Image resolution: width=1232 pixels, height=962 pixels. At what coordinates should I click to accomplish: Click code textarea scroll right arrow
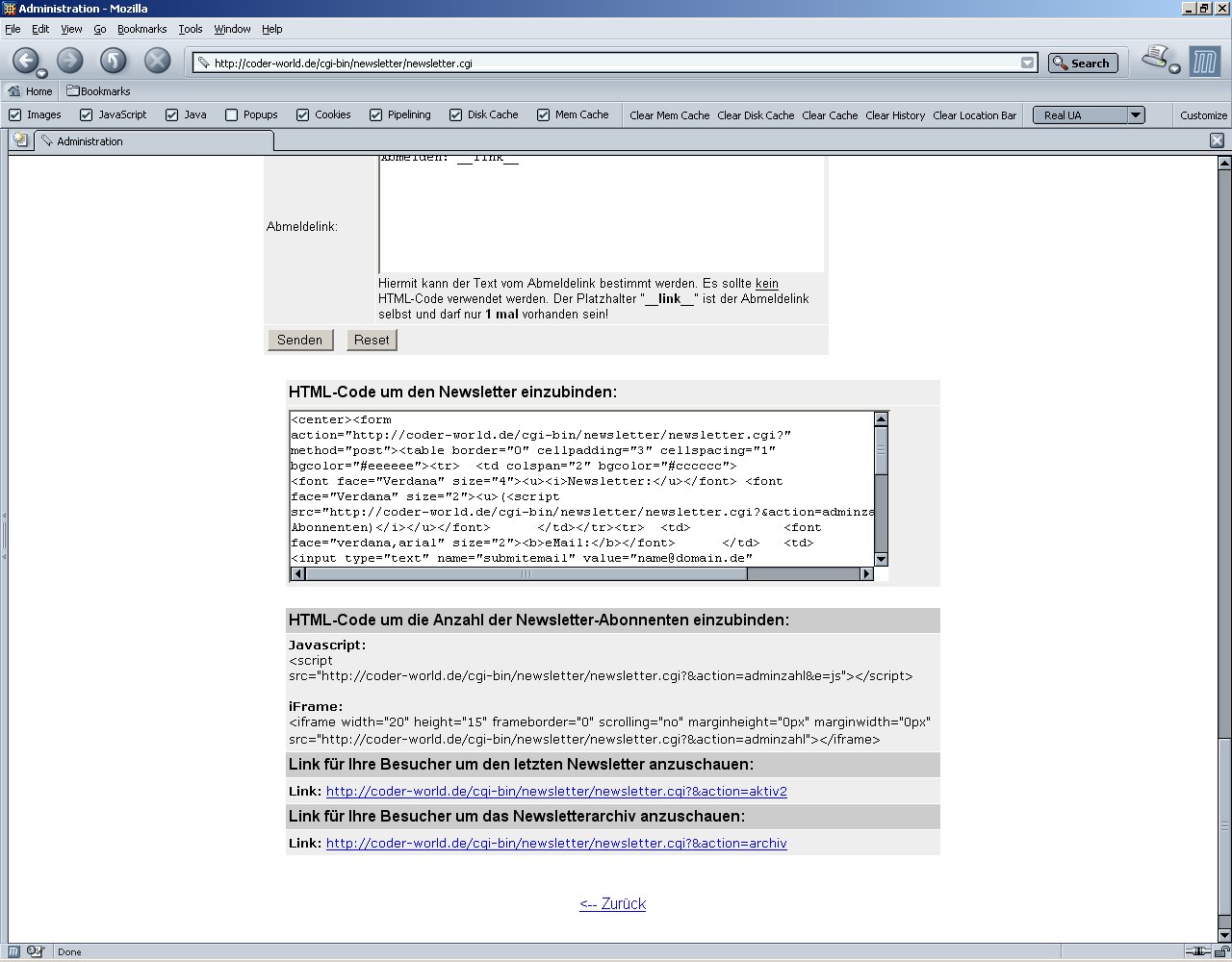pyautogui.click(x=866, y=574)
